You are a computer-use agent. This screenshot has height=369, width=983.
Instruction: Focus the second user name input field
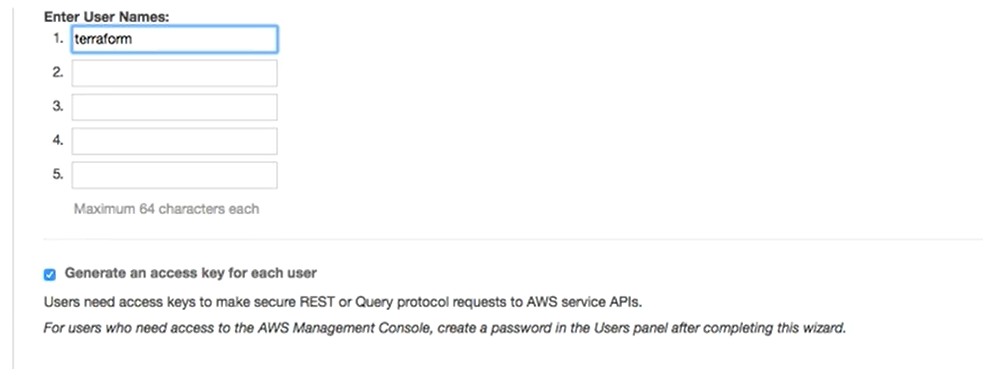(174, 73)
